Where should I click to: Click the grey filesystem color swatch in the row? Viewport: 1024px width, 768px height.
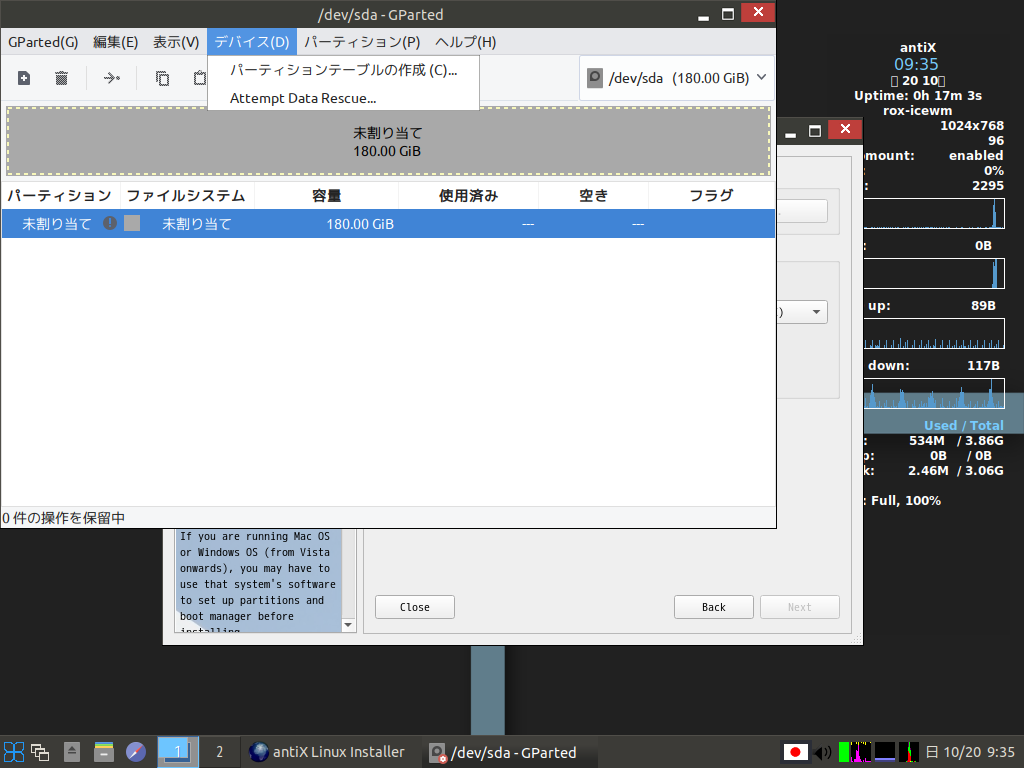(132, 223)
